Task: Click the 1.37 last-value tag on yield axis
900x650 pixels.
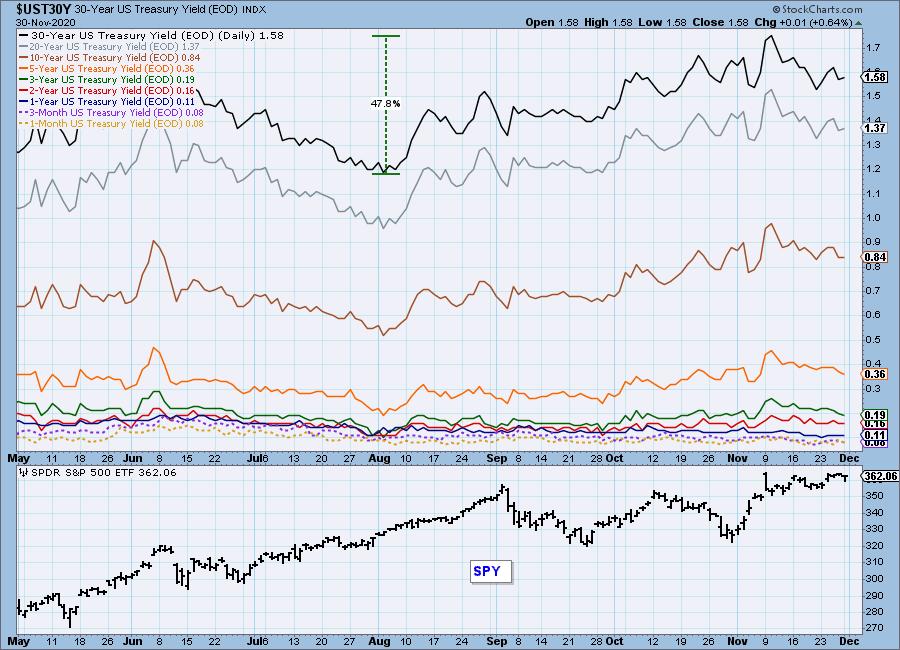Action: [x=875, y=128]
